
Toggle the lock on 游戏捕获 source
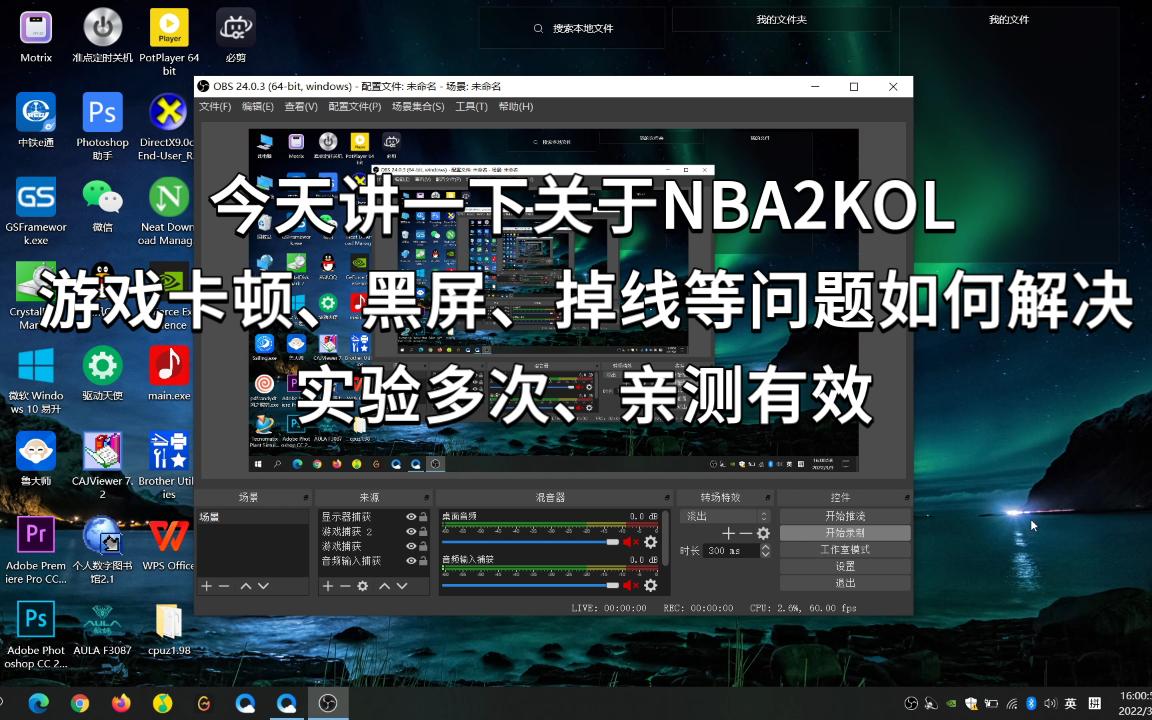(x=423, y=547)
